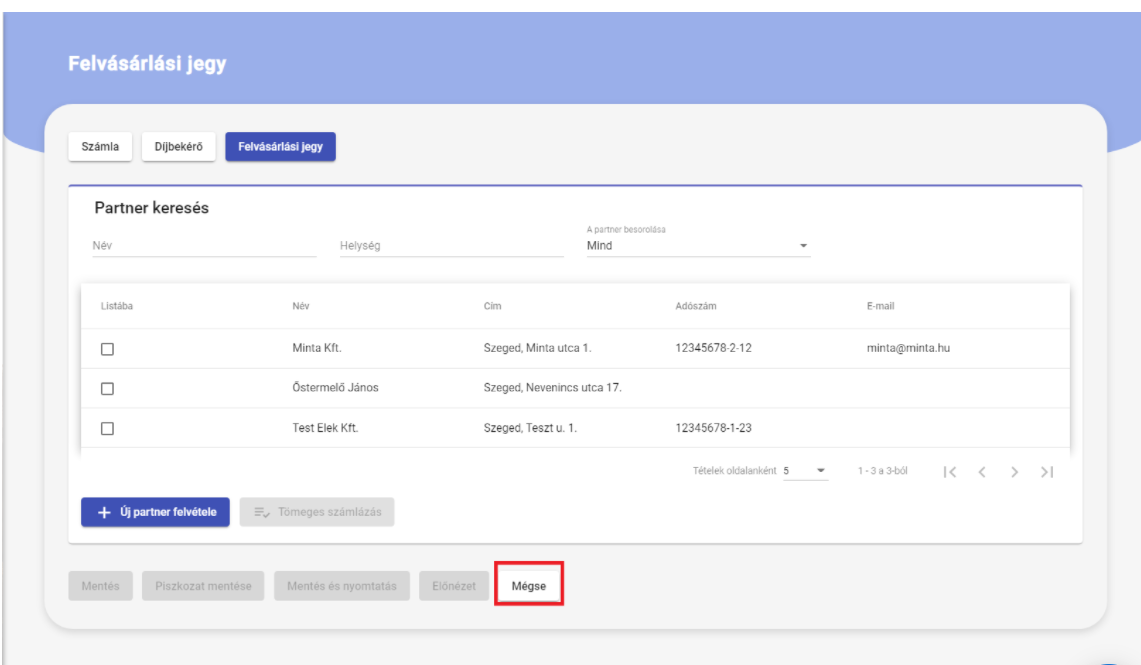Screen dimensions: 1141x665
Task: Tick the checkbox for Őstermelő János
Action: [108, 389]
